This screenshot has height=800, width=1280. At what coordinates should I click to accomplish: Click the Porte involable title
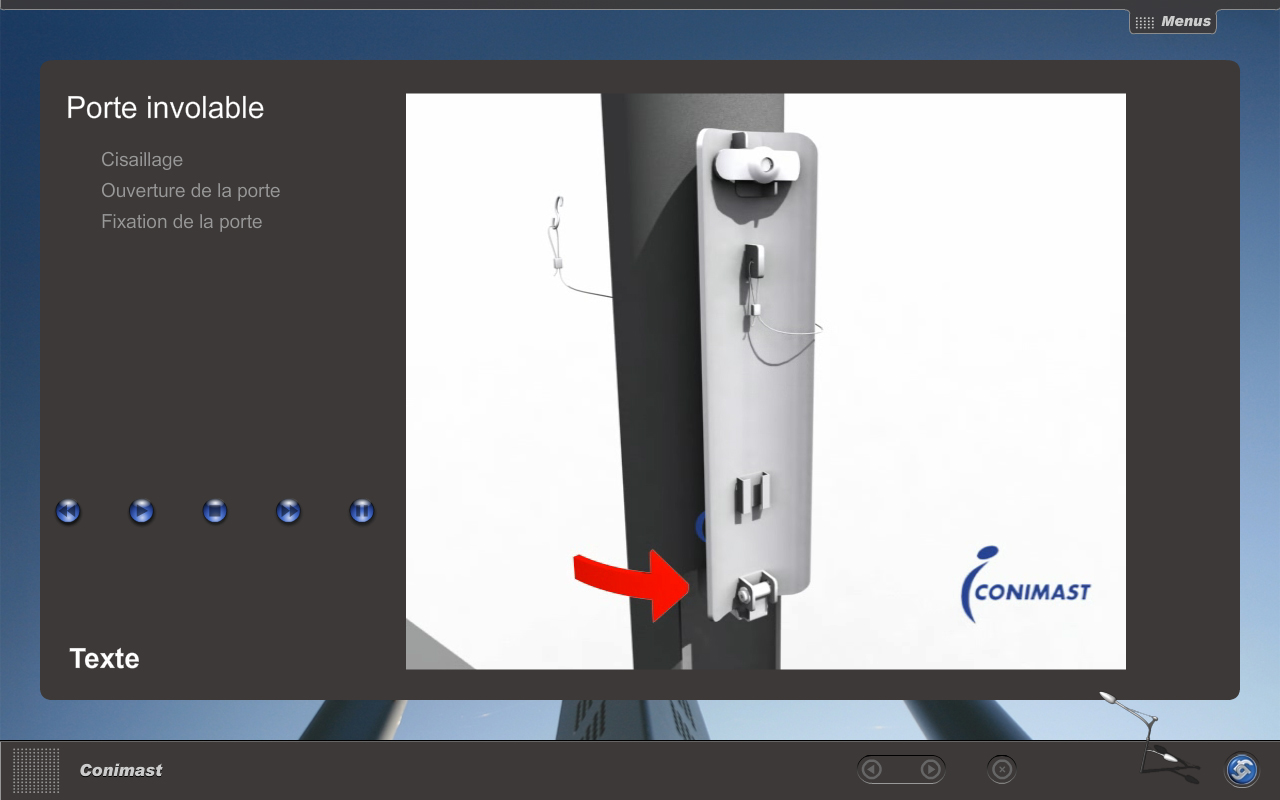tap(165, 108)
